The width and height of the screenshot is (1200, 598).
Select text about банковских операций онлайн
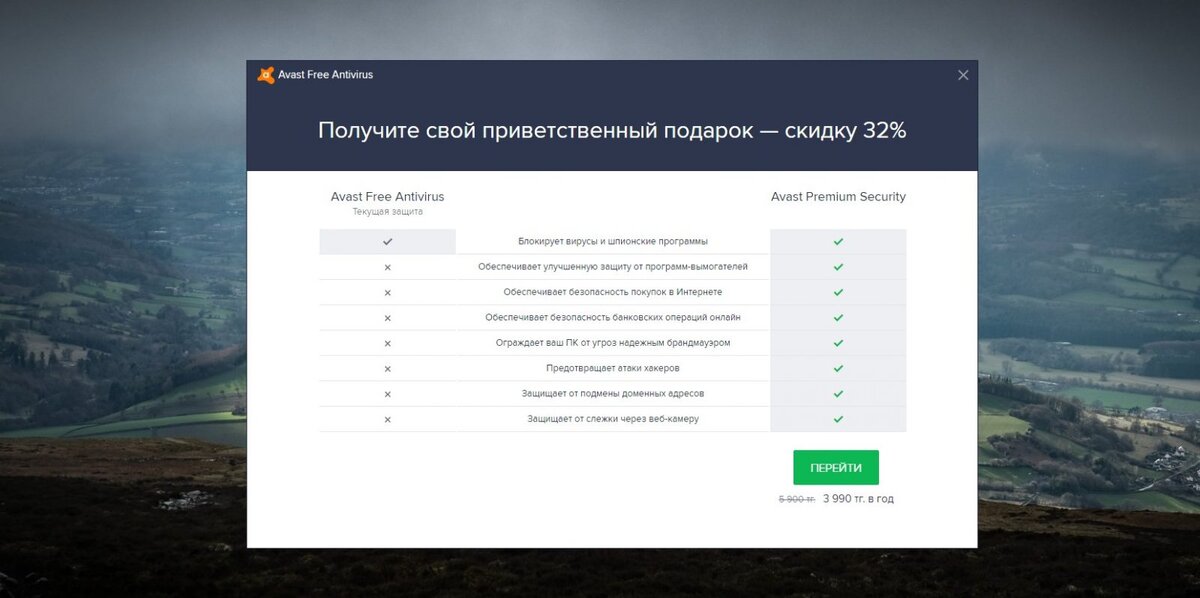(x=613, y=318)
